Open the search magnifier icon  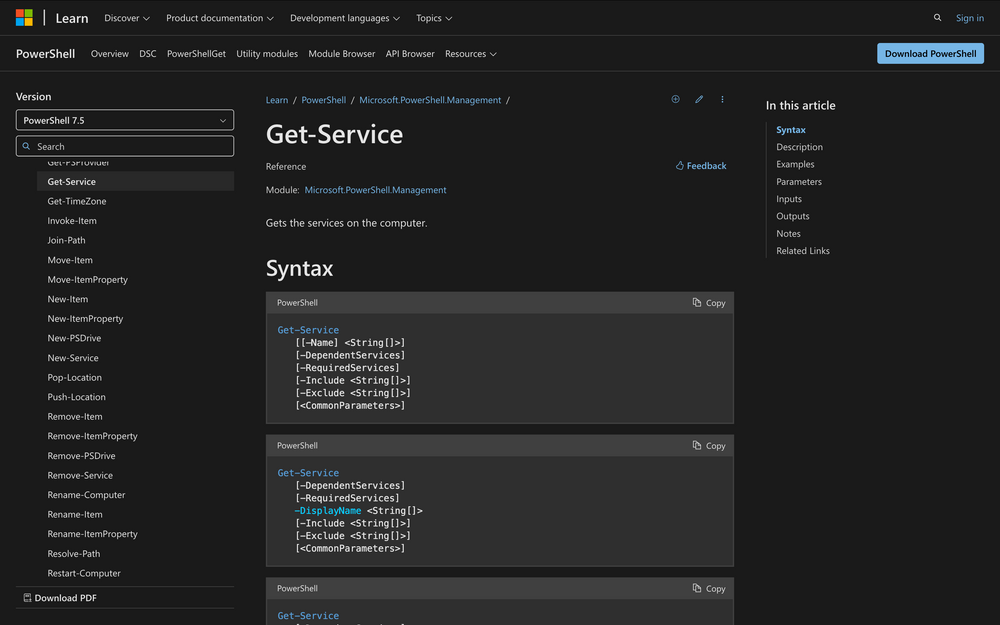[x=937, y=18]
